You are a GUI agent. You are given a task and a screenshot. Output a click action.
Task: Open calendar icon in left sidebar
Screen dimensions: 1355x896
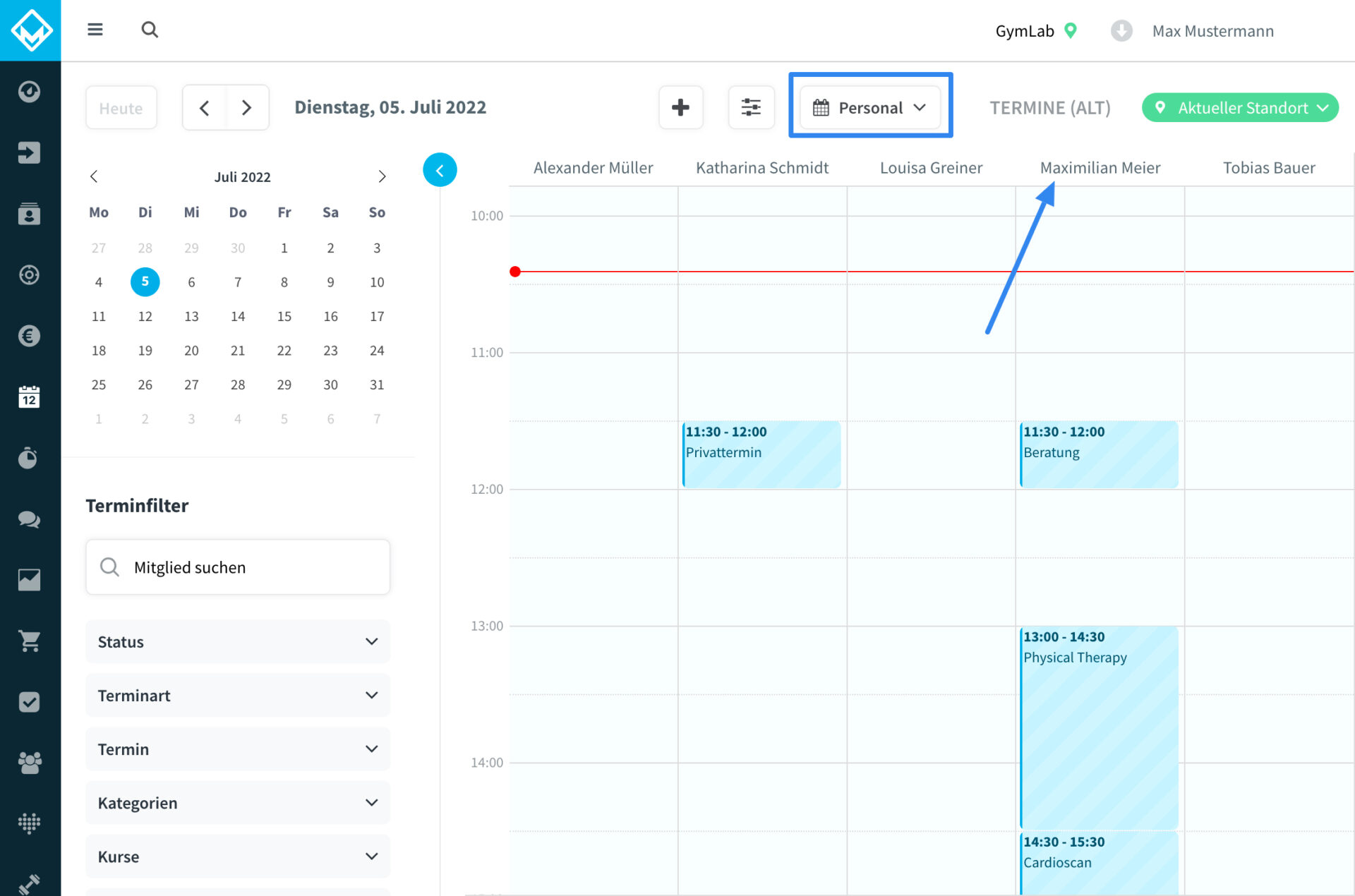(x=29, y=397)
